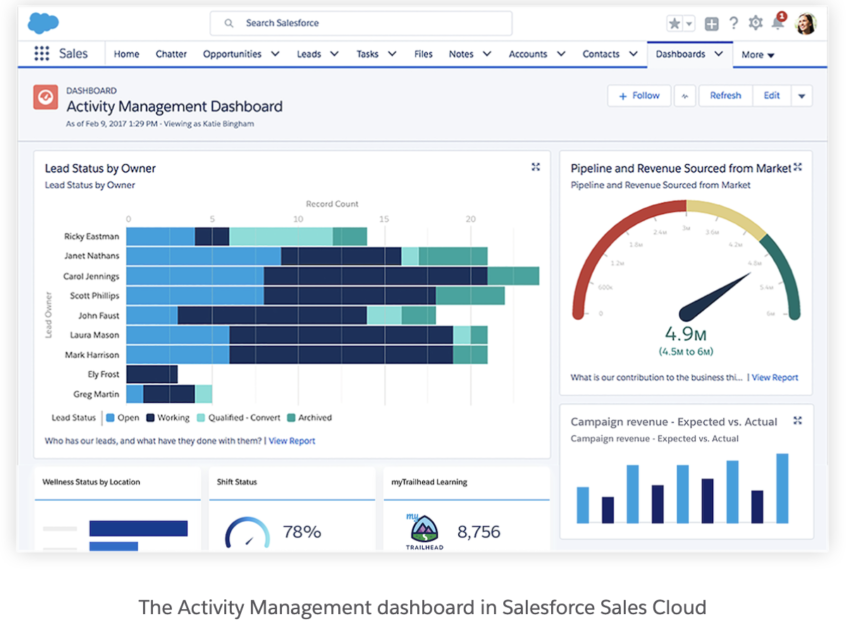Follow this dashboard
The height and width of the screenshot is (624, 850).
(x=639, y=96)
